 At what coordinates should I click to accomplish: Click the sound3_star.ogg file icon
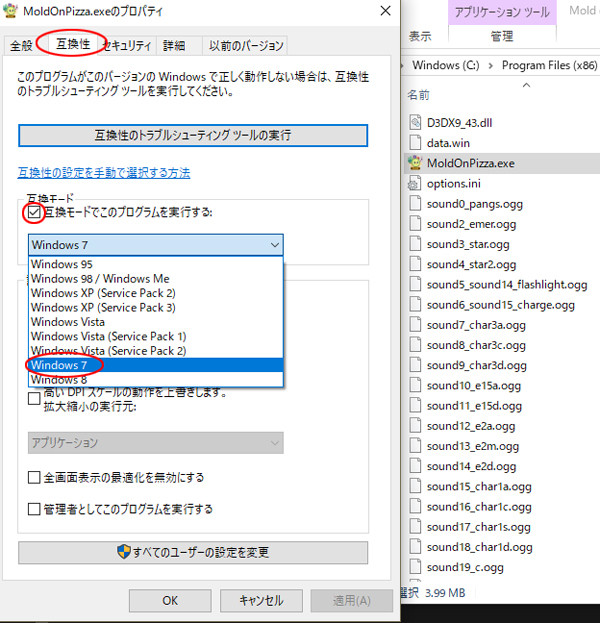click(415, 244)
